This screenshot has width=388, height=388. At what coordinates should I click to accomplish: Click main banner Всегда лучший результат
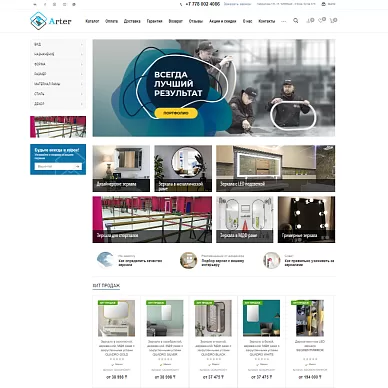click(x=214, y=88)
